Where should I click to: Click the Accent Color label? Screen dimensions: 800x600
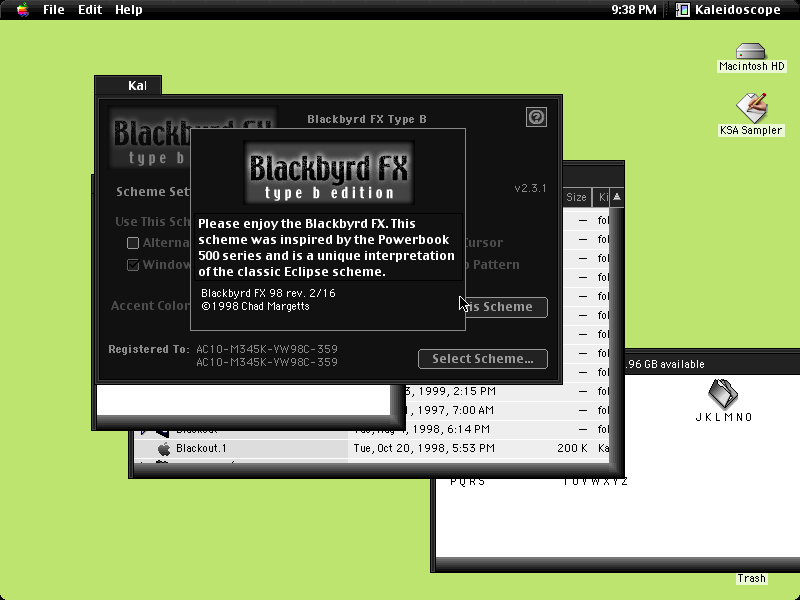click(151, 306)
